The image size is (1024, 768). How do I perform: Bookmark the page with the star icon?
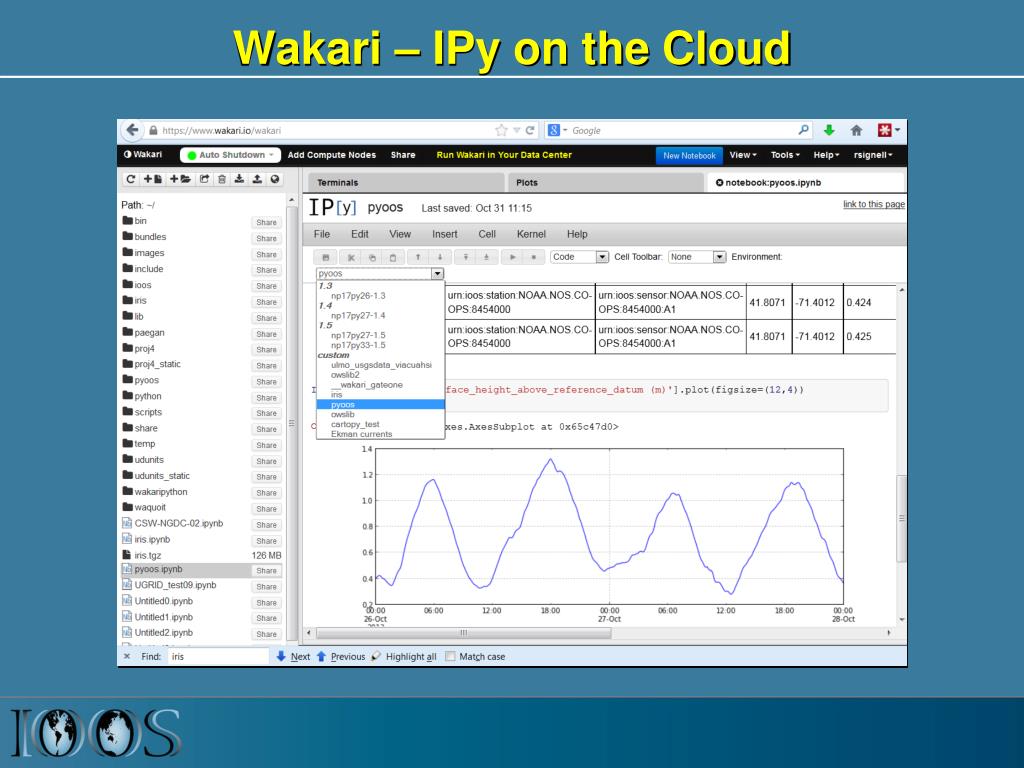coord(502,131)
